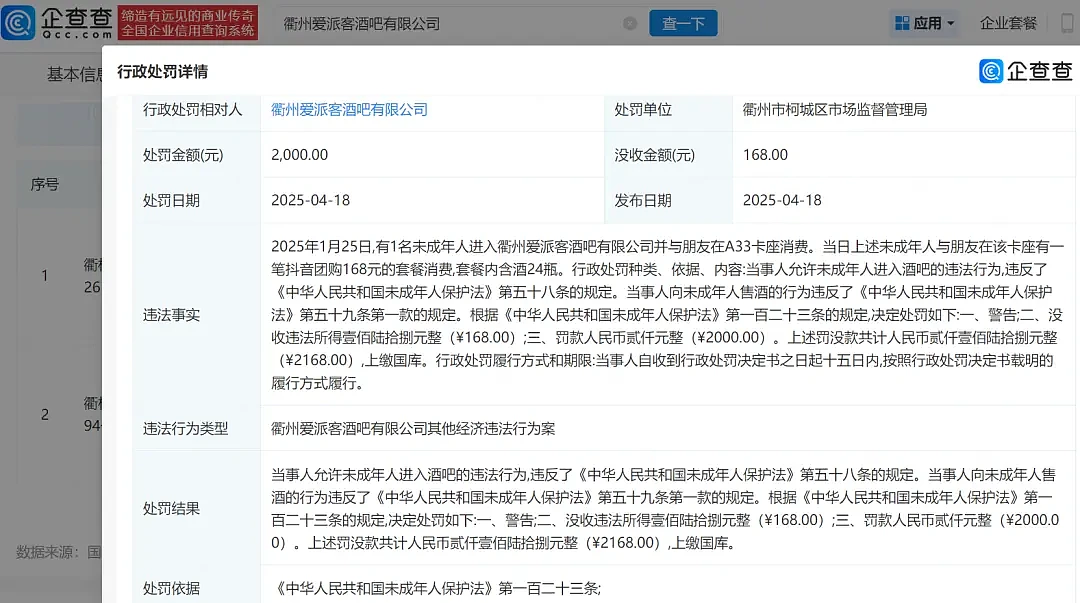Click the 处罚单位 label
This screenshot has width=1080, height=603.
click(x=643, y=110)
